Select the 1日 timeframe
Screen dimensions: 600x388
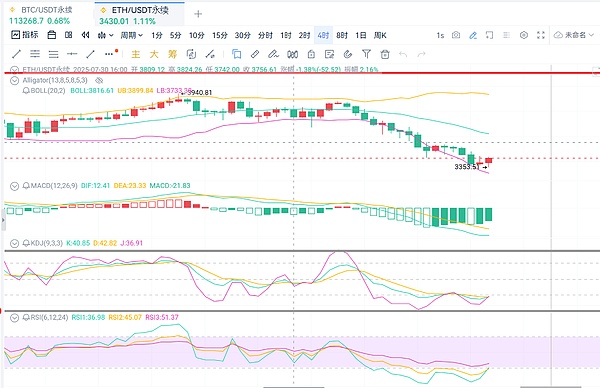[x=361, y=35]
